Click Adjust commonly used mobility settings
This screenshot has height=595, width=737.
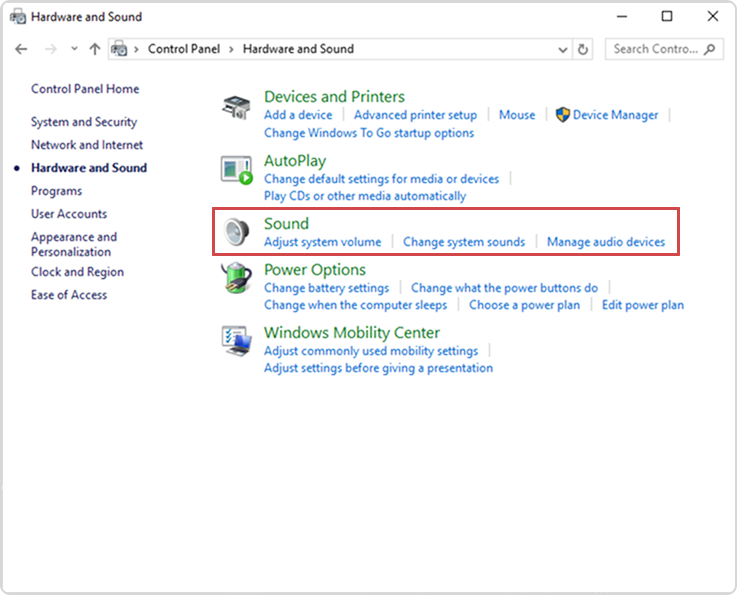point(371,351)
